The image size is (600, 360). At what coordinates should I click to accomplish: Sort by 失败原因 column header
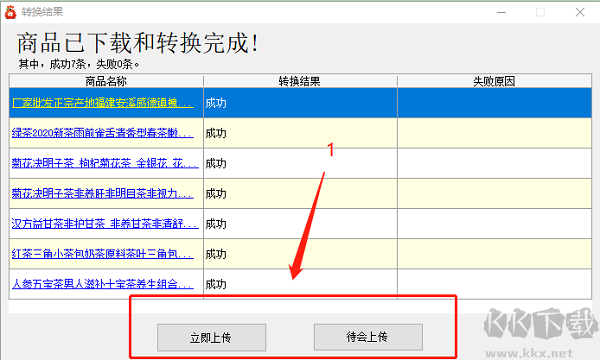click(494, 81)
